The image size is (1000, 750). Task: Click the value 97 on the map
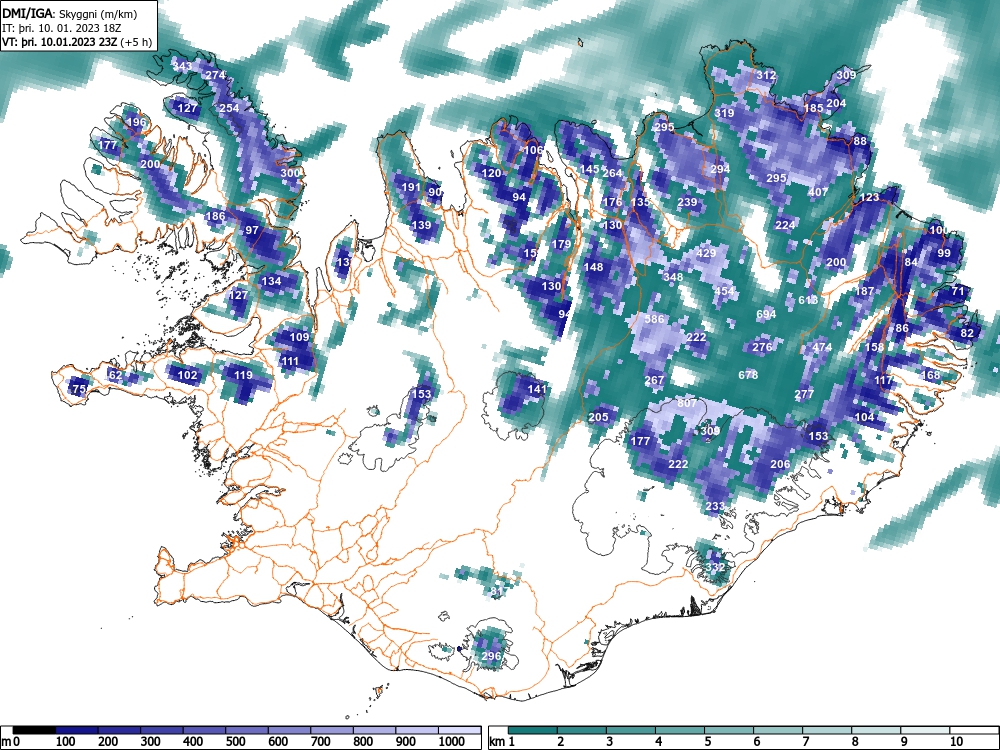click(x=252, y=230)
